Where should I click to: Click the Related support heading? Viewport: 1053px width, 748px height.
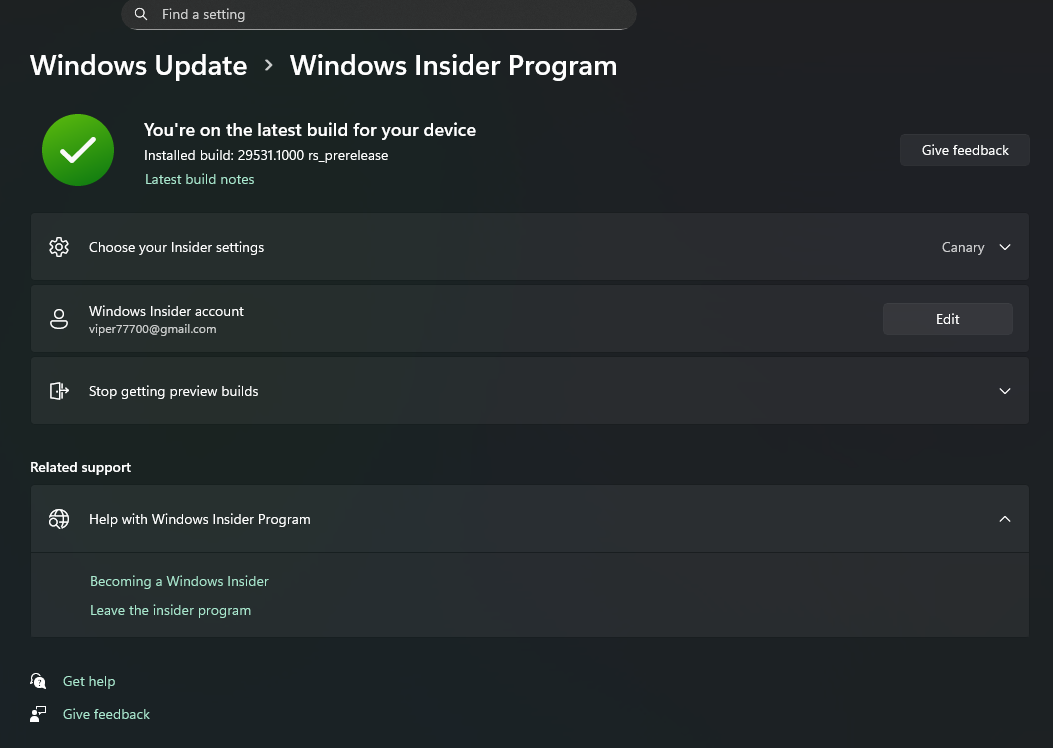[81, 467]
